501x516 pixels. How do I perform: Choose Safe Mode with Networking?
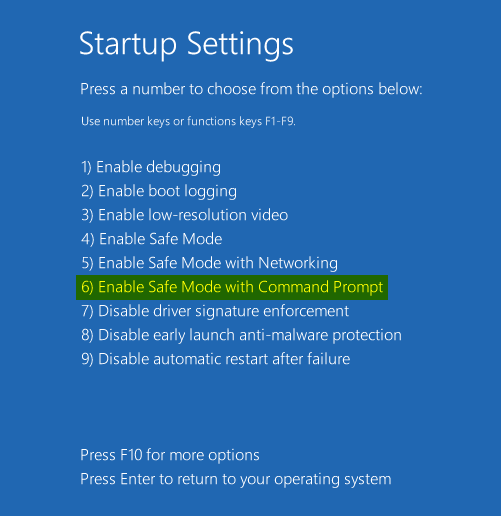(210, 263)
